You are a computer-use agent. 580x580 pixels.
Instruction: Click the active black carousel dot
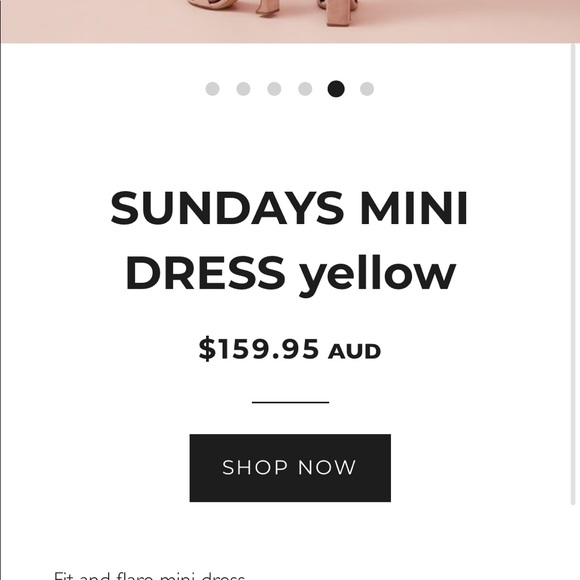pyautogui.click(x=336, y=89)
